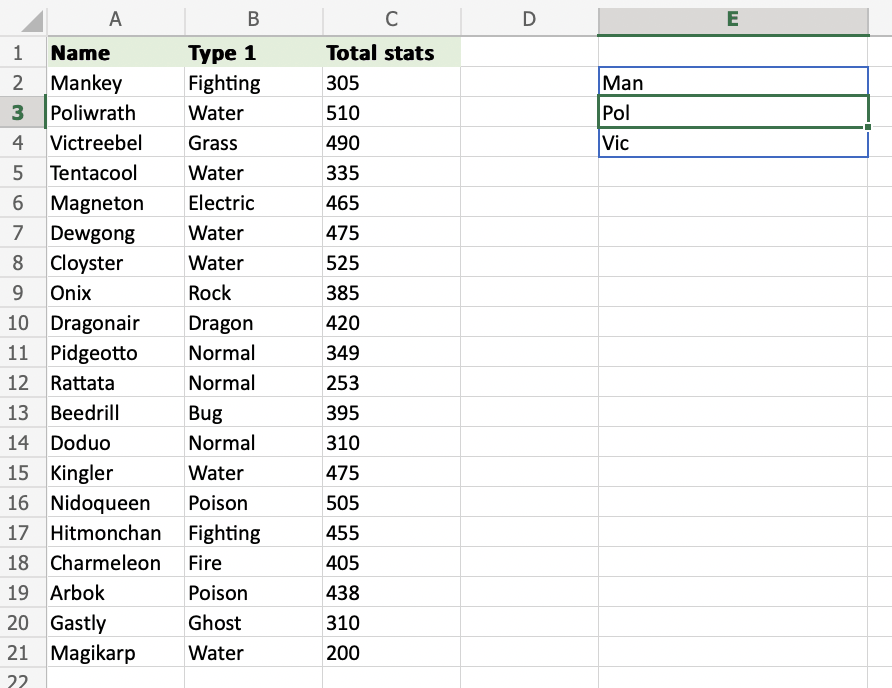Select the cell with value 525

tap(391, 263)
